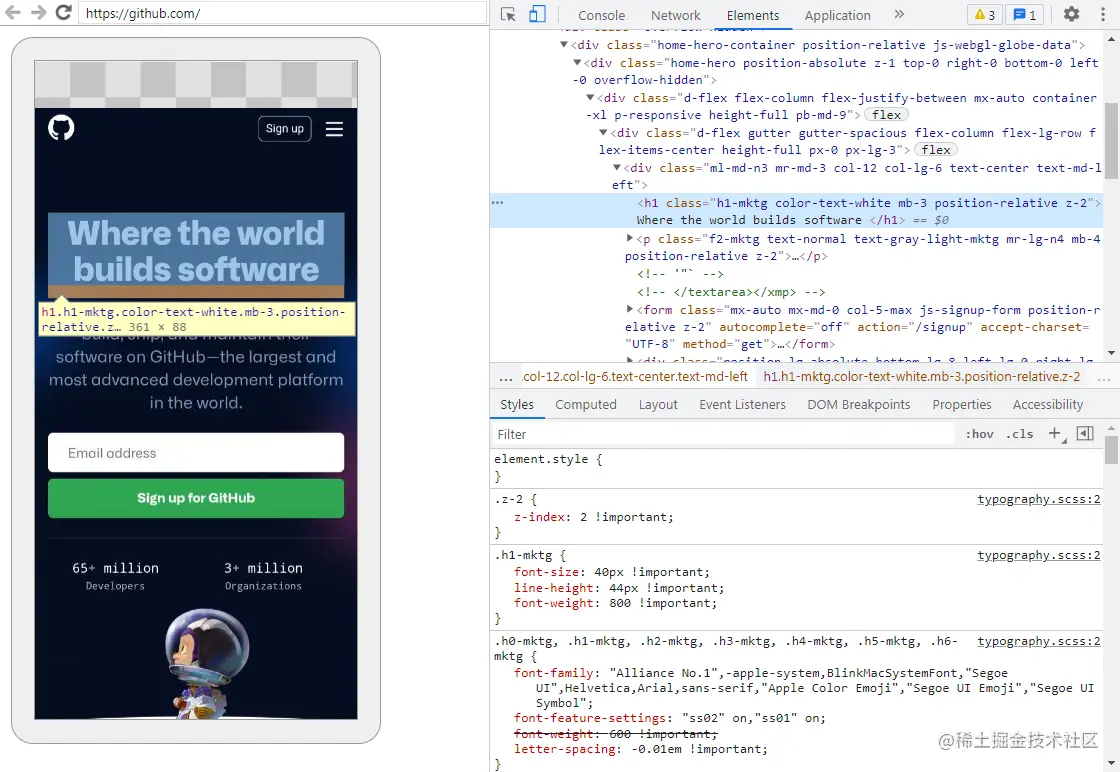The height and width of the screenshot is (772, 1120).
Task: Open DevTools settings gear
Action: click(x=1071, y=14)
